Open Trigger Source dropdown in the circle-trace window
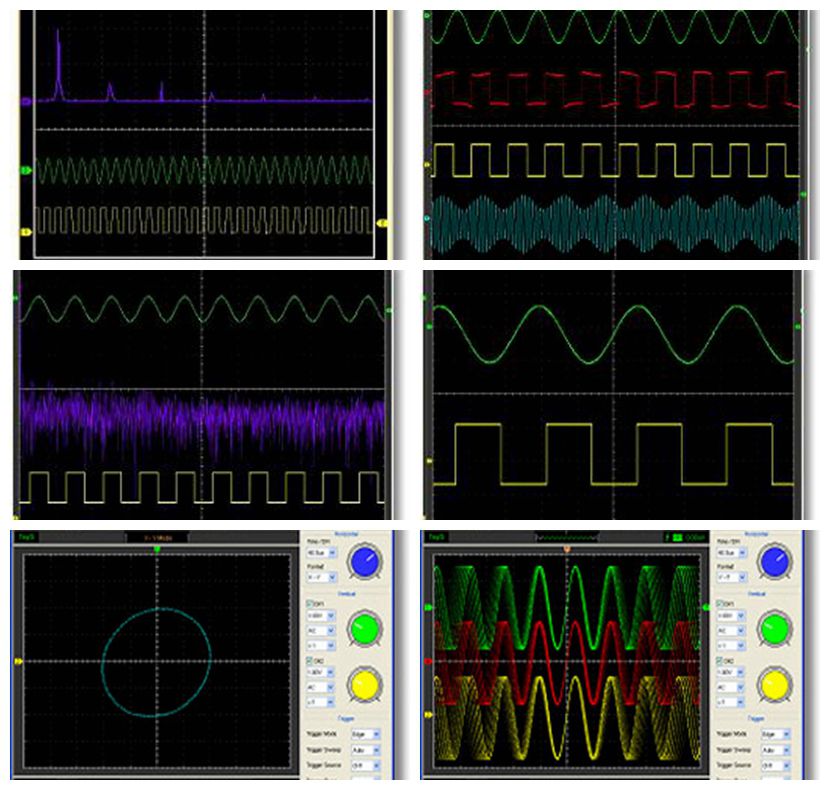This screenshot has height=790, width=830. pyautogui.click(x=366, y=766)
